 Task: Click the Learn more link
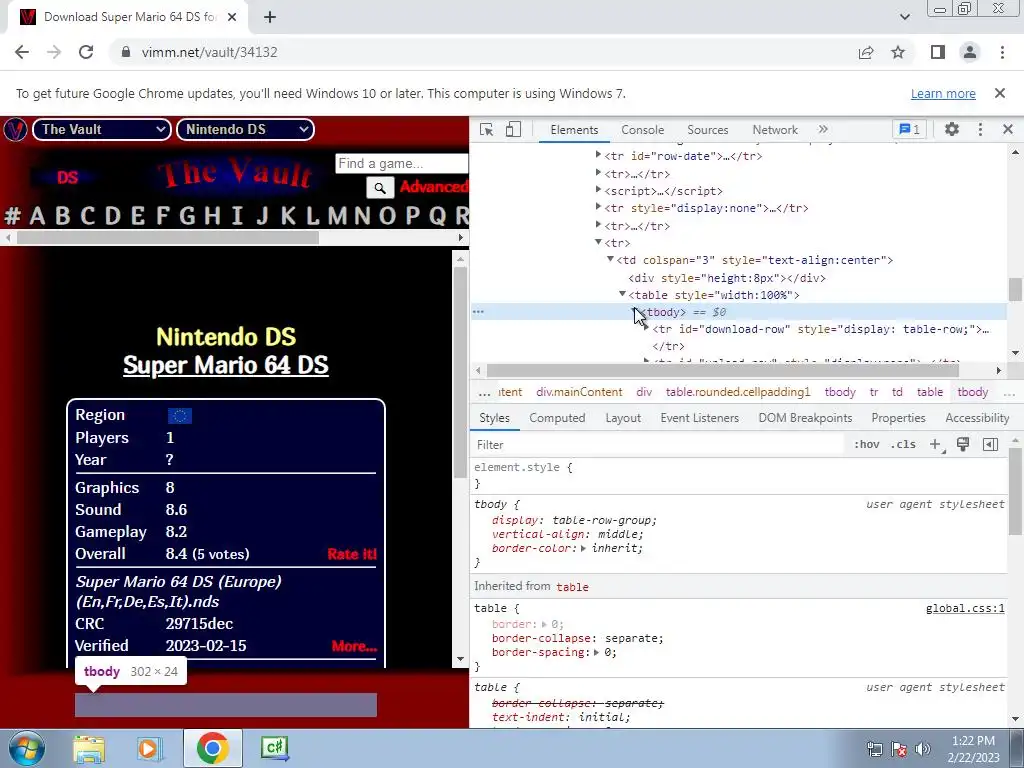pos(943,93)
